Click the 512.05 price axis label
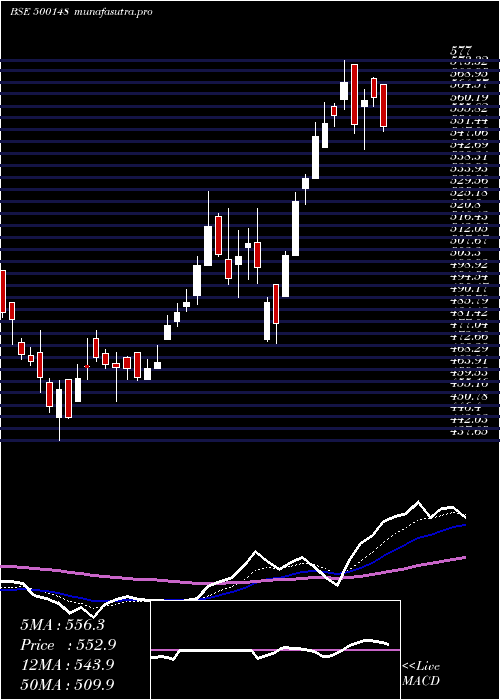The image size is (500, 700). pos(468,229)
